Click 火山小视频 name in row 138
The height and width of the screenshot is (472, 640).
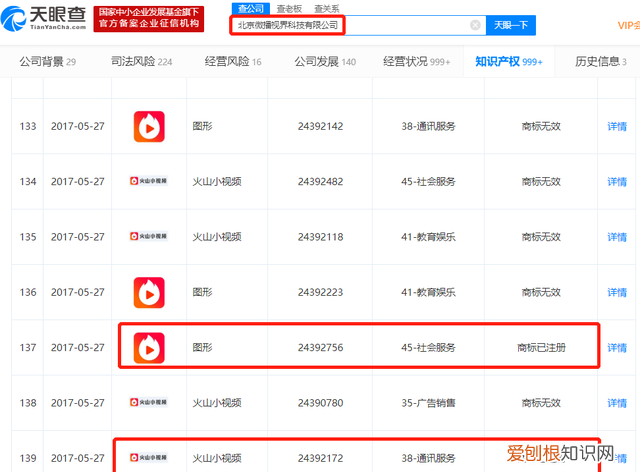tap(217, 403)
